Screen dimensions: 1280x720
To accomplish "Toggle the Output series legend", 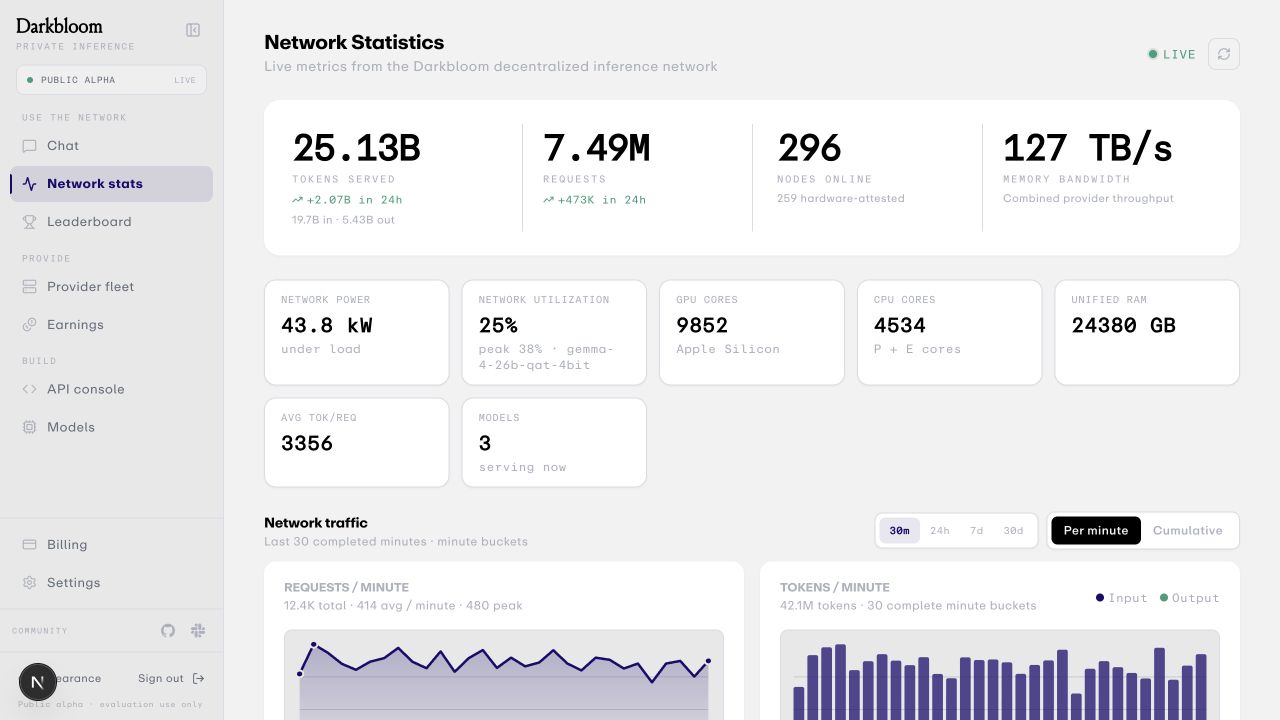I will (x=1190, y=598).
